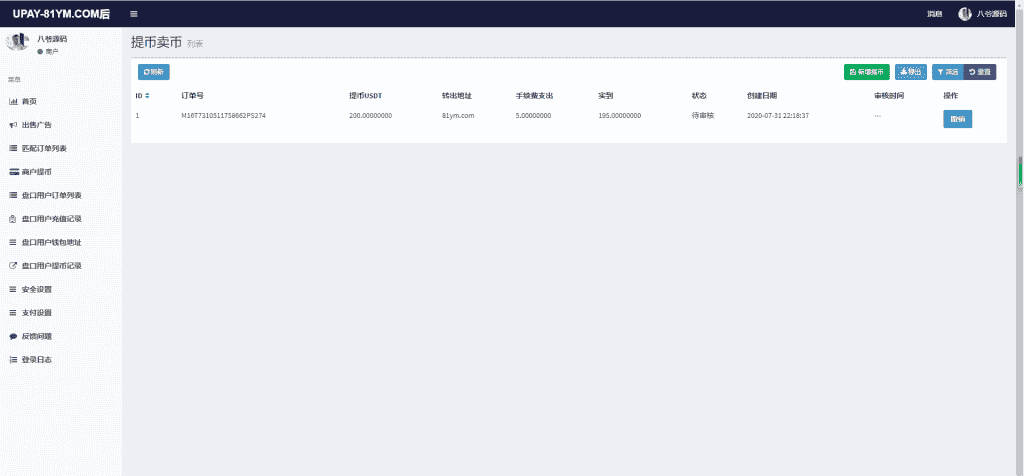The height and width of the screenshot is (476, 1024).
Task: Click the 重置 reset button
Action: point(980,72)
